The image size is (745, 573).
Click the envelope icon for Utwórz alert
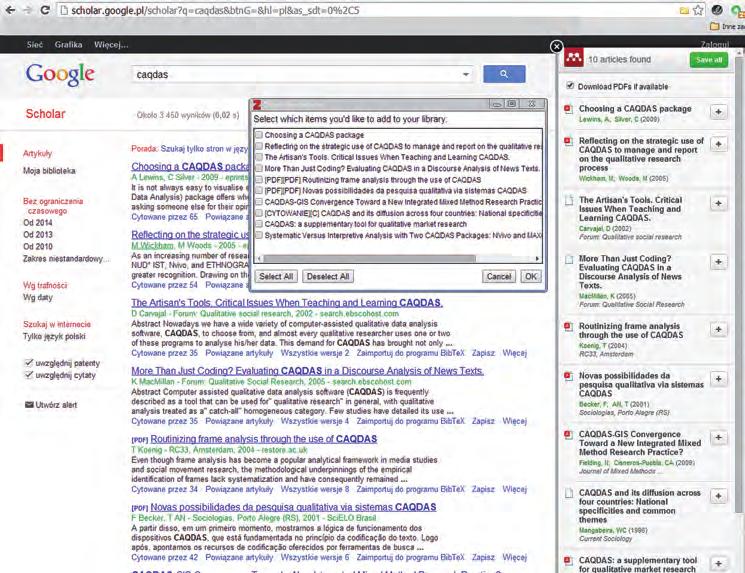pos(29,405)
